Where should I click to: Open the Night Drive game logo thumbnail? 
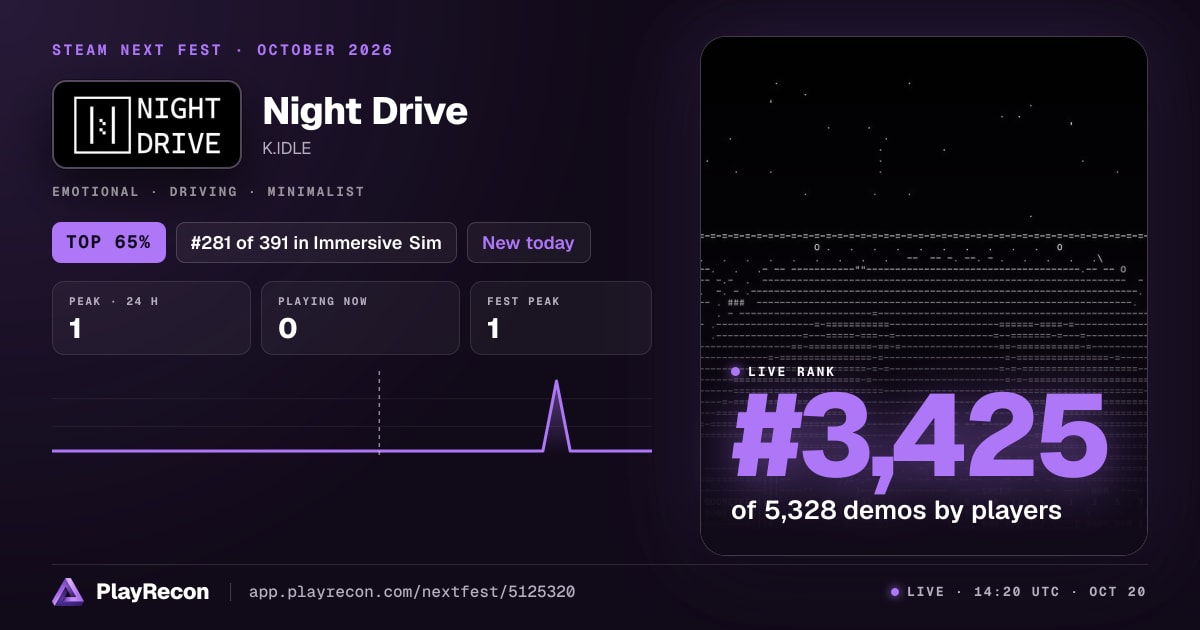[147, 124]
